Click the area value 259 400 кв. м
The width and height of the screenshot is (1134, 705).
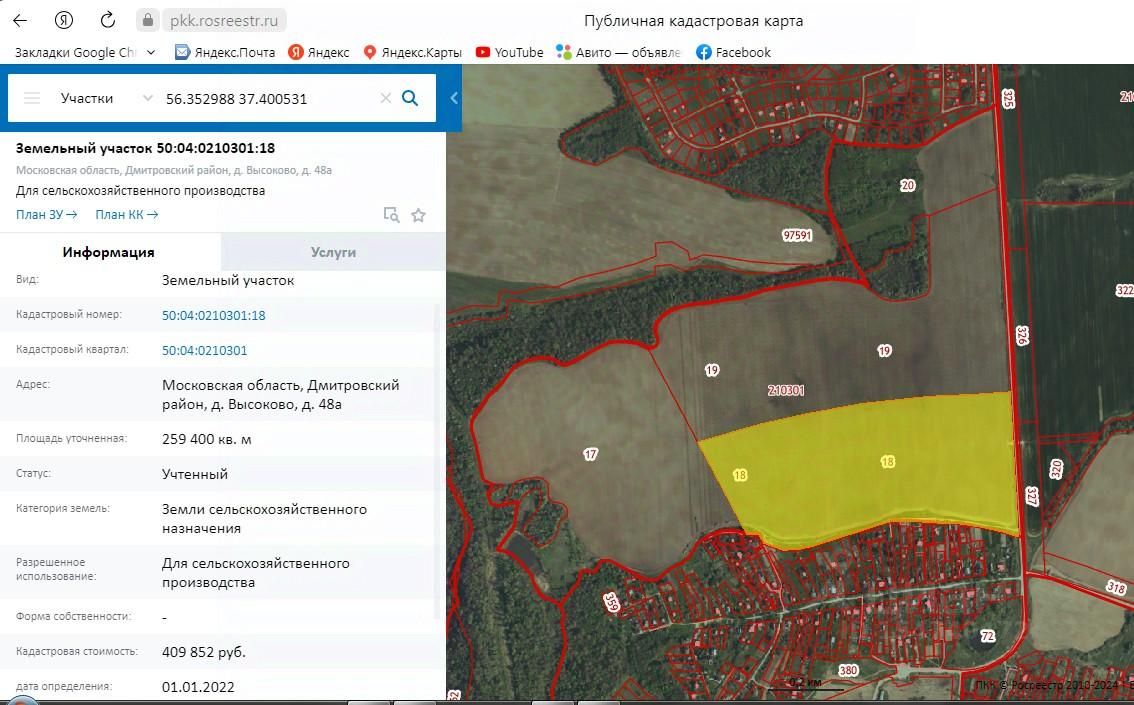pyautogui.click(x=207, y=439)
